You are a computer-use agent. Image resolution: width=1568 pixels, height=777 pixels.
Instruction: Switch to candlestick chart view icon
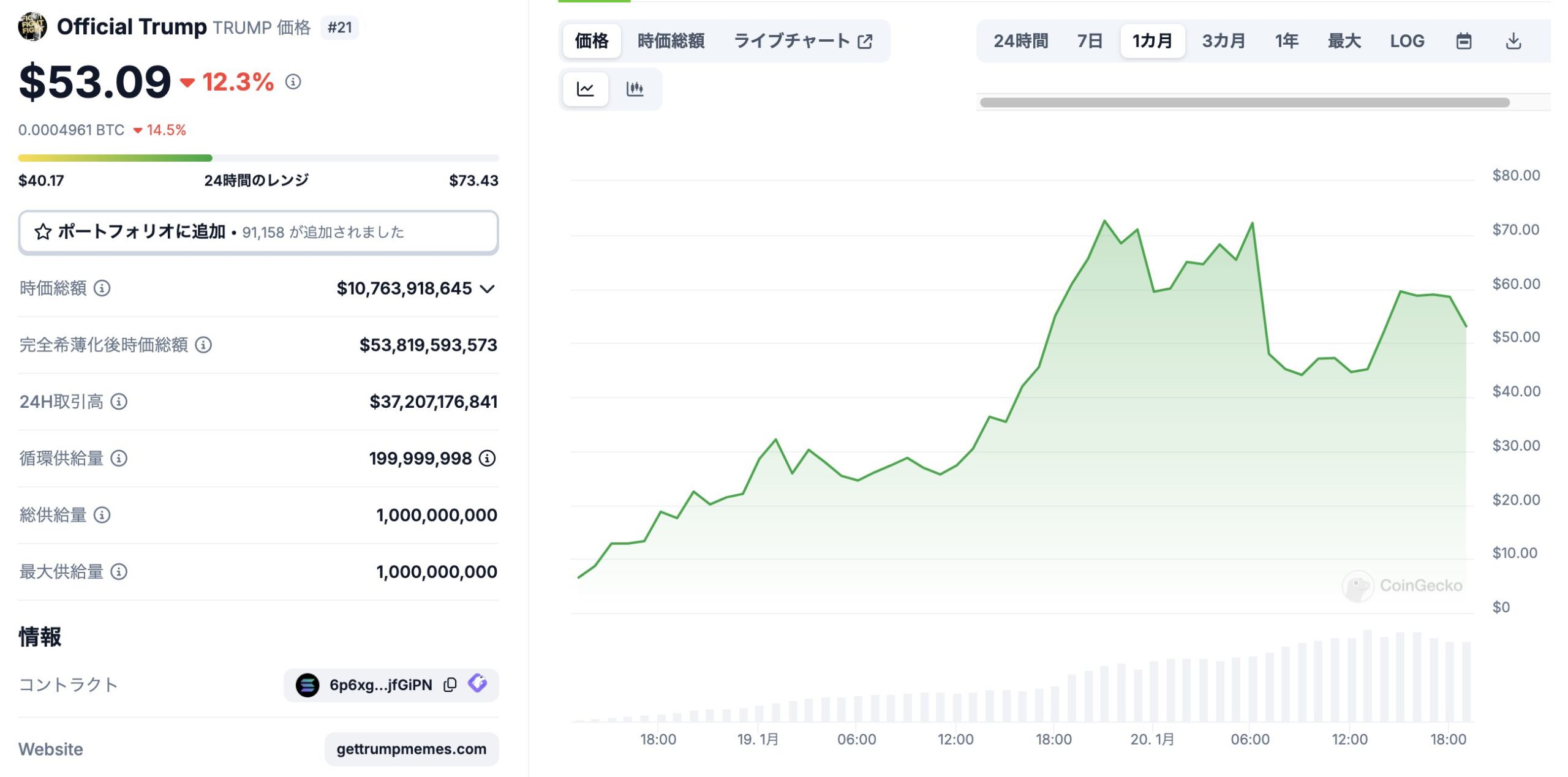click(x=635, y=89)
